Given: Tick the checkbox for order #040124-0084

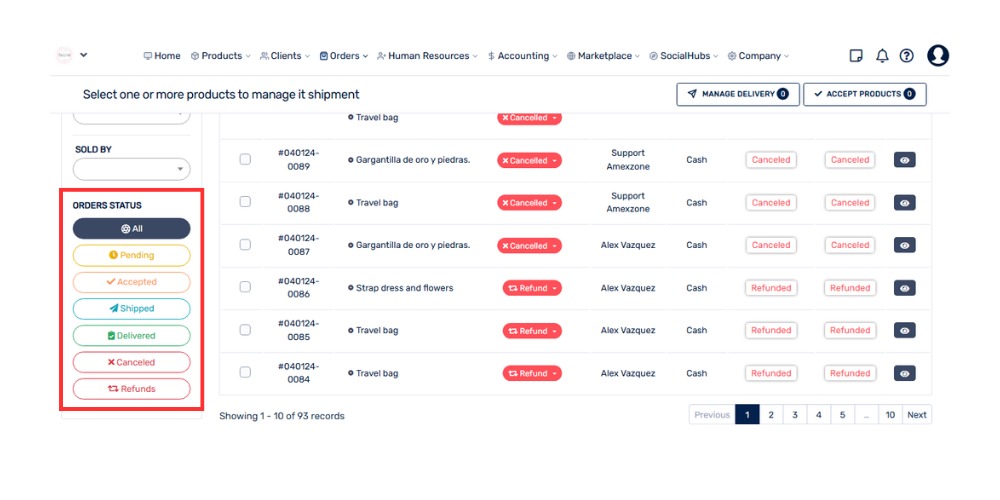Looking at the screenshot, I should 245,373.
